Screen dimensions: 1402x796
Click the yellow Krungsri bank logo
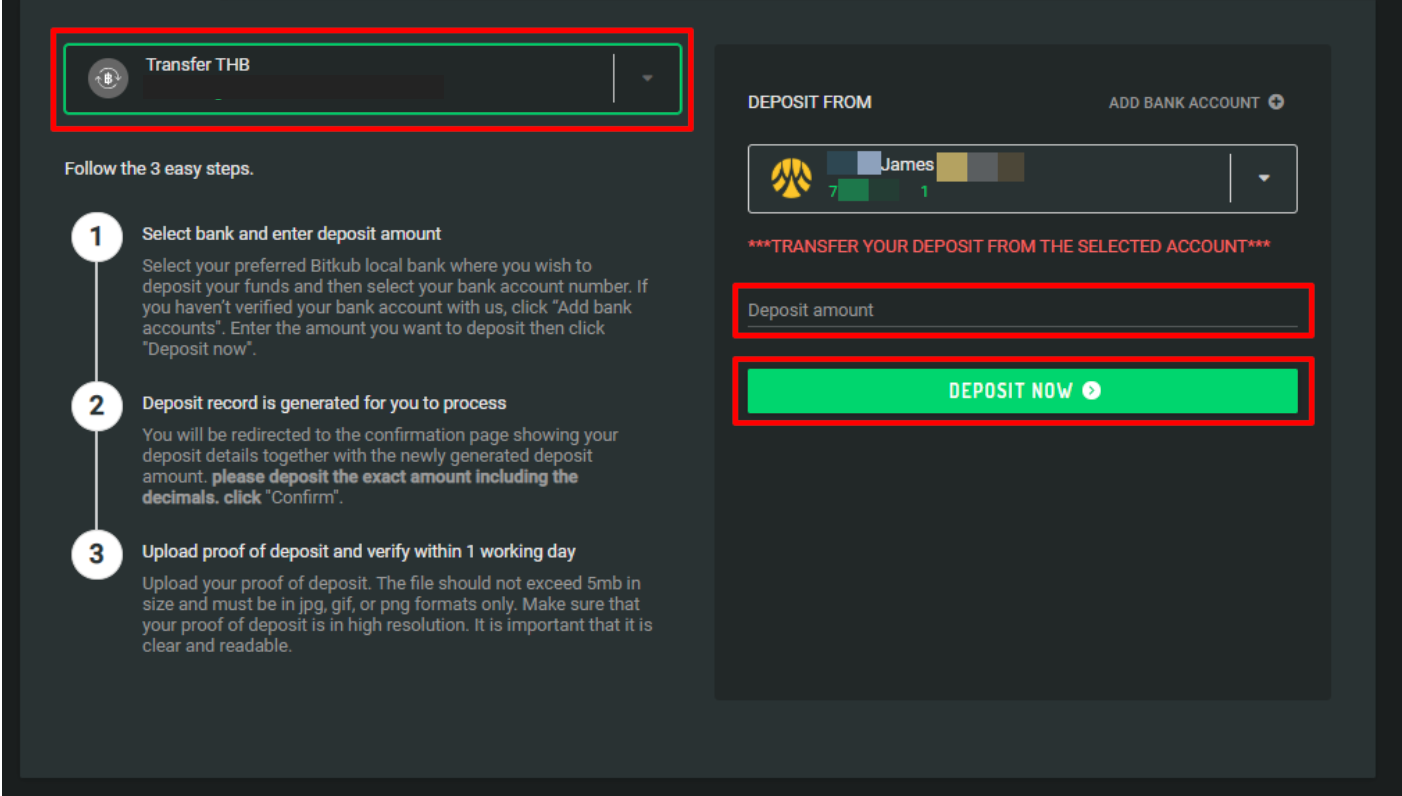(x=791, y=179)
